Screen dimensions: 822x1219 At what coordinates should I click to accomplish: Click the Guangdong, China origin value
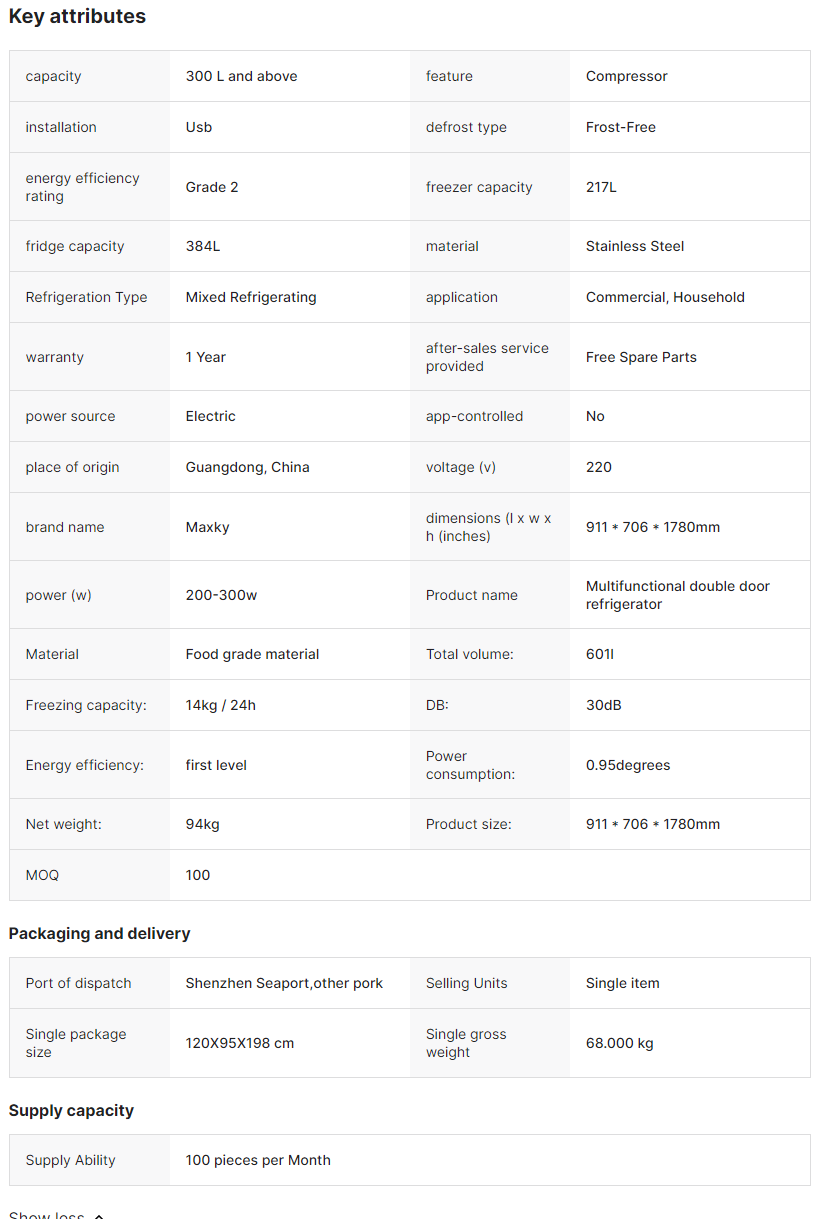pos(247,467)
